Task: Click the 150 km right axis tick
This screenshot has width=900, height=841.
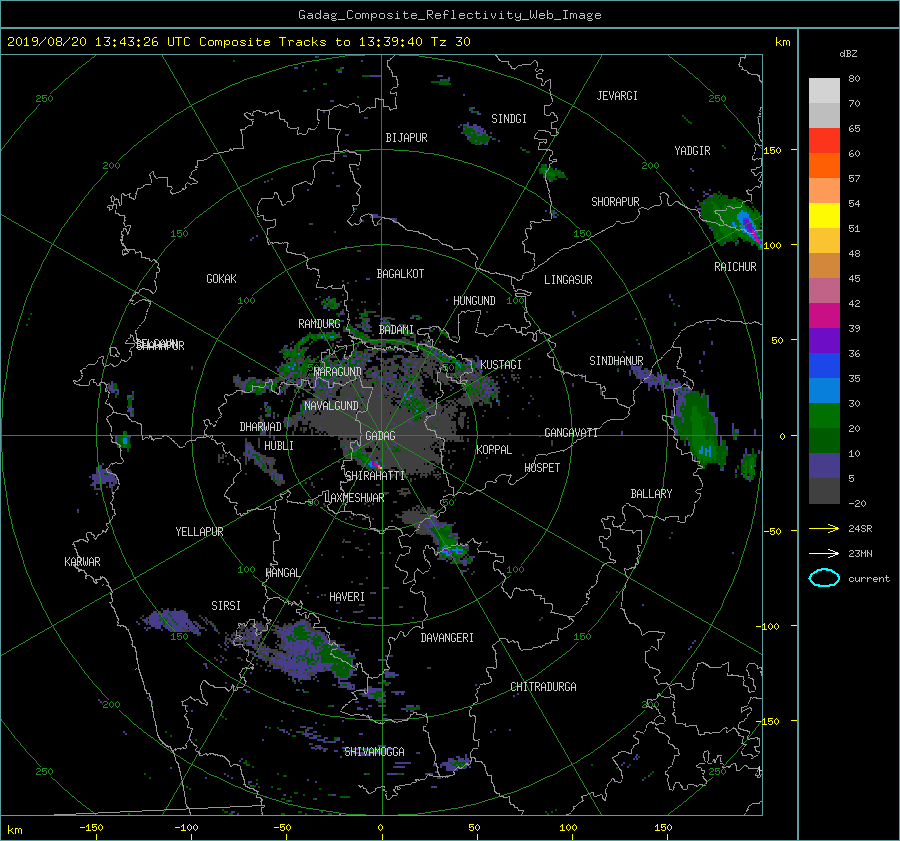Action: point(773,150)
